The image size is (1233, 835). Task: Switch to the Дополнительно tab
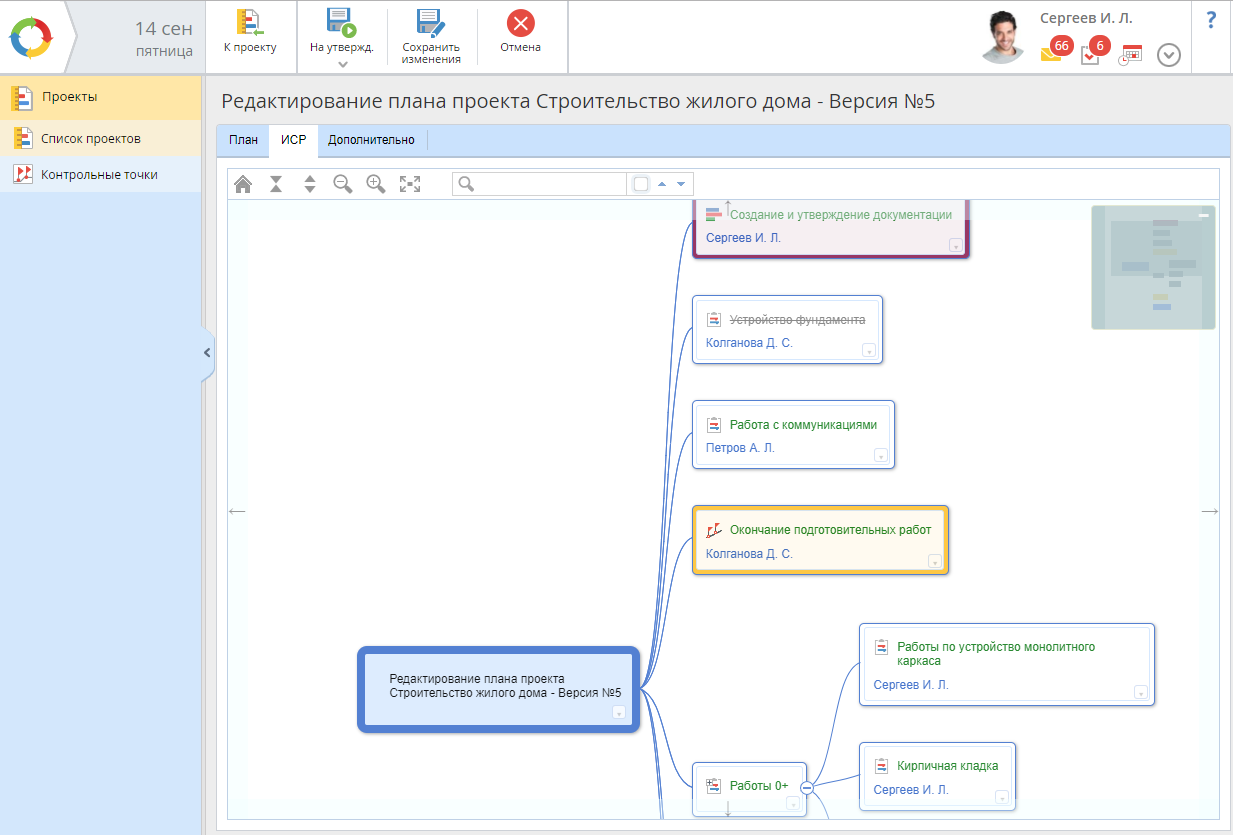(371, 140)
